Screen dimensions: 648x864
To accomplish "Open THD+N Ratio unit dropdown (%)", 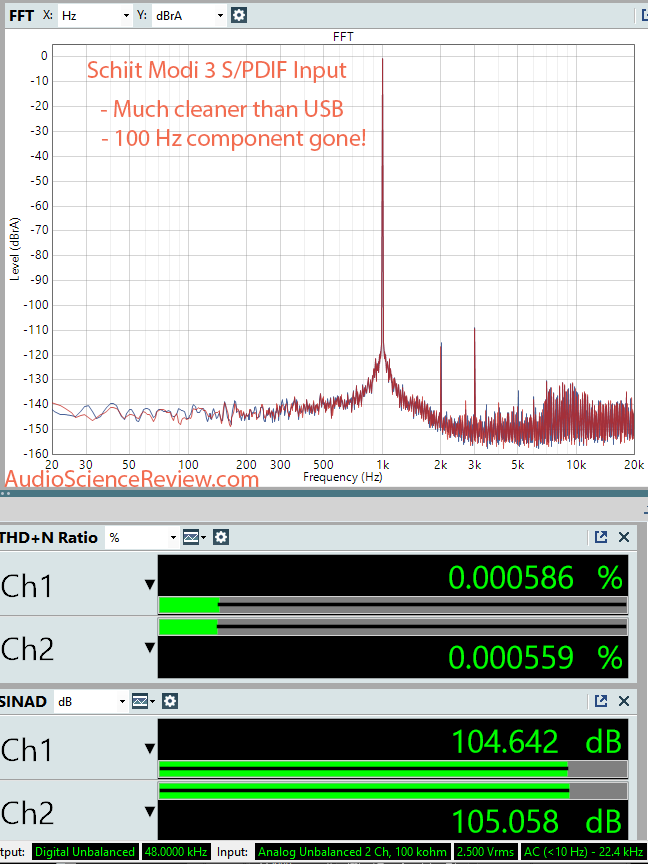I will click(x=142, y=537).
